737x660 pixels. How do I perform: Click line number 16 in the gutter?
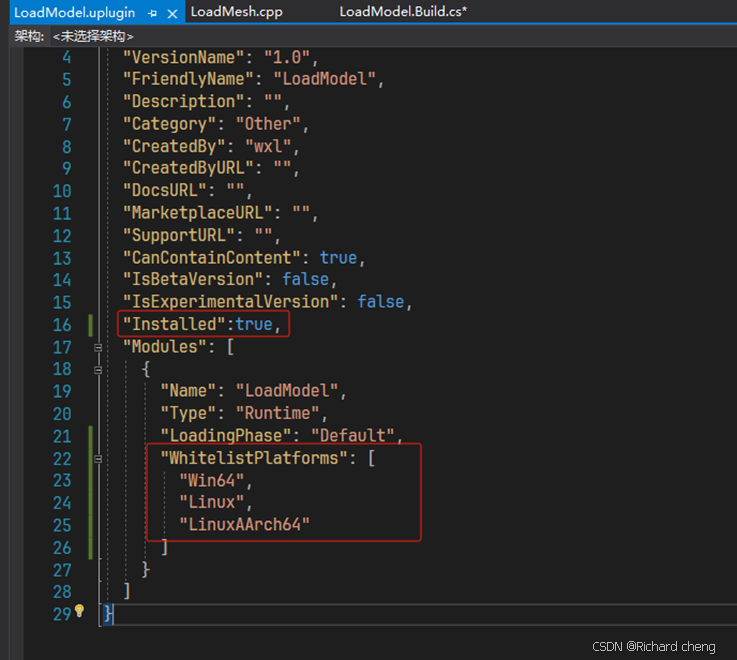62,325
